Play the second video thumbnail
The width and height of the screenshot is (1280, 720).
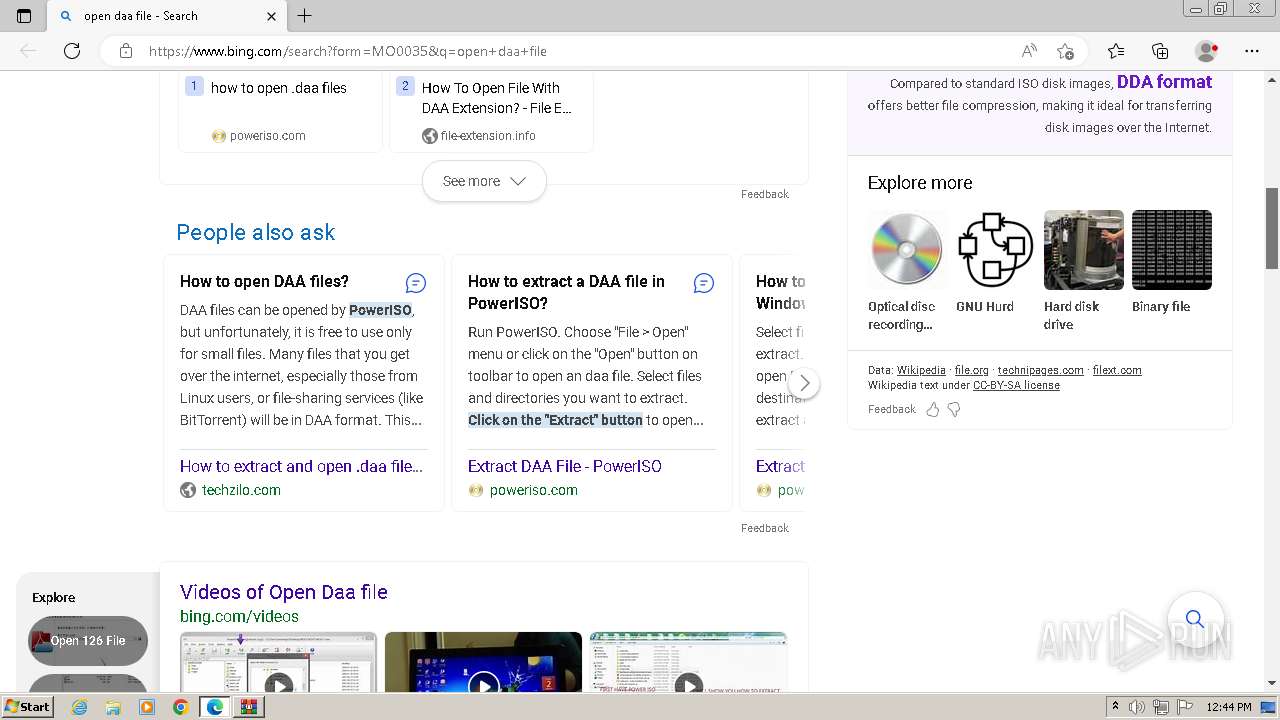coord(483,662)
